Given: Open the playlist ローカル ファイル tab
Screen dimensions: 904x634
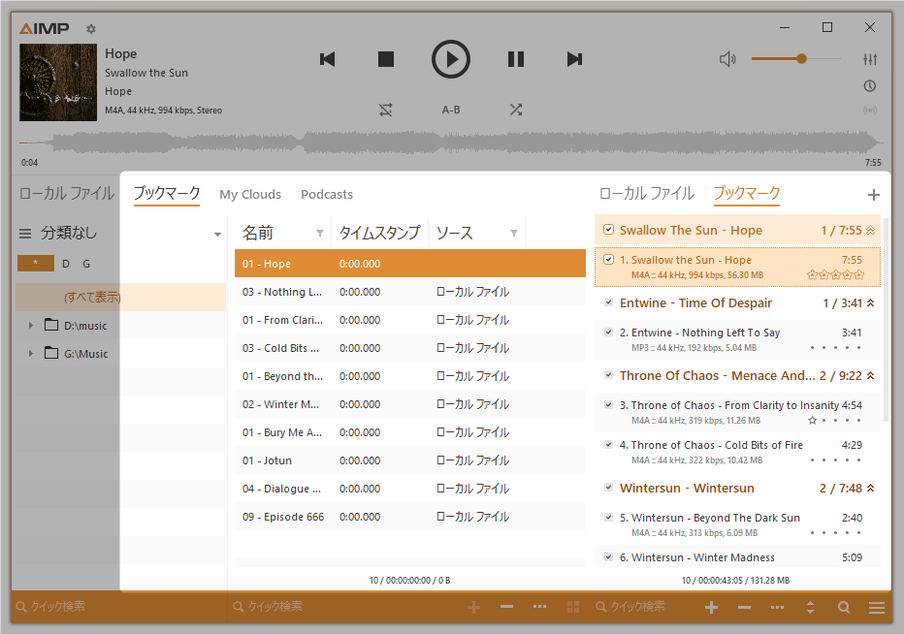Looking at the screenshot, I should click(647, 194).
